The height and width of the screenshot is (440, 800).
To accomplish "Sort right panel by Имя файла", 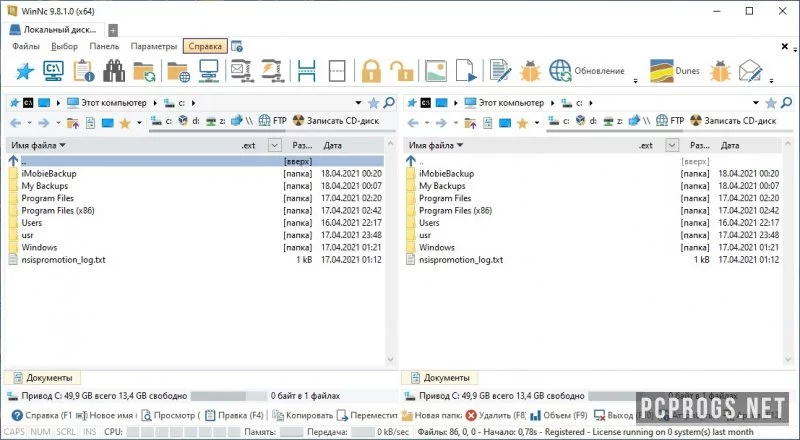I will (x=436, y=145).
